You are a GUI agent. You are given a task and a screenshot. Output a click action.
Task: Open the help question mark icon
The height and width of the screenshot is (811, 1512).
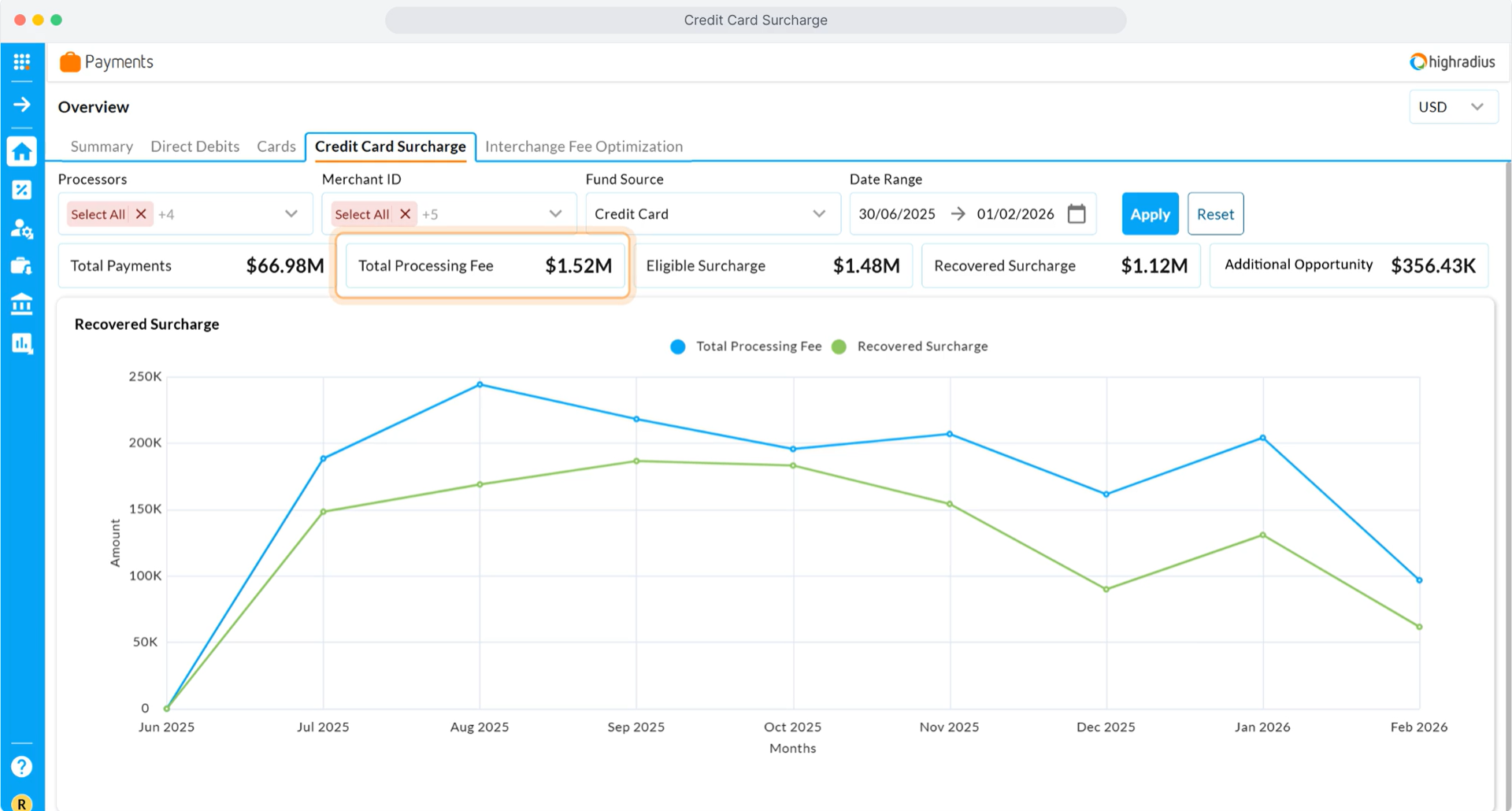pyautogui.click(x=22, y=766)
